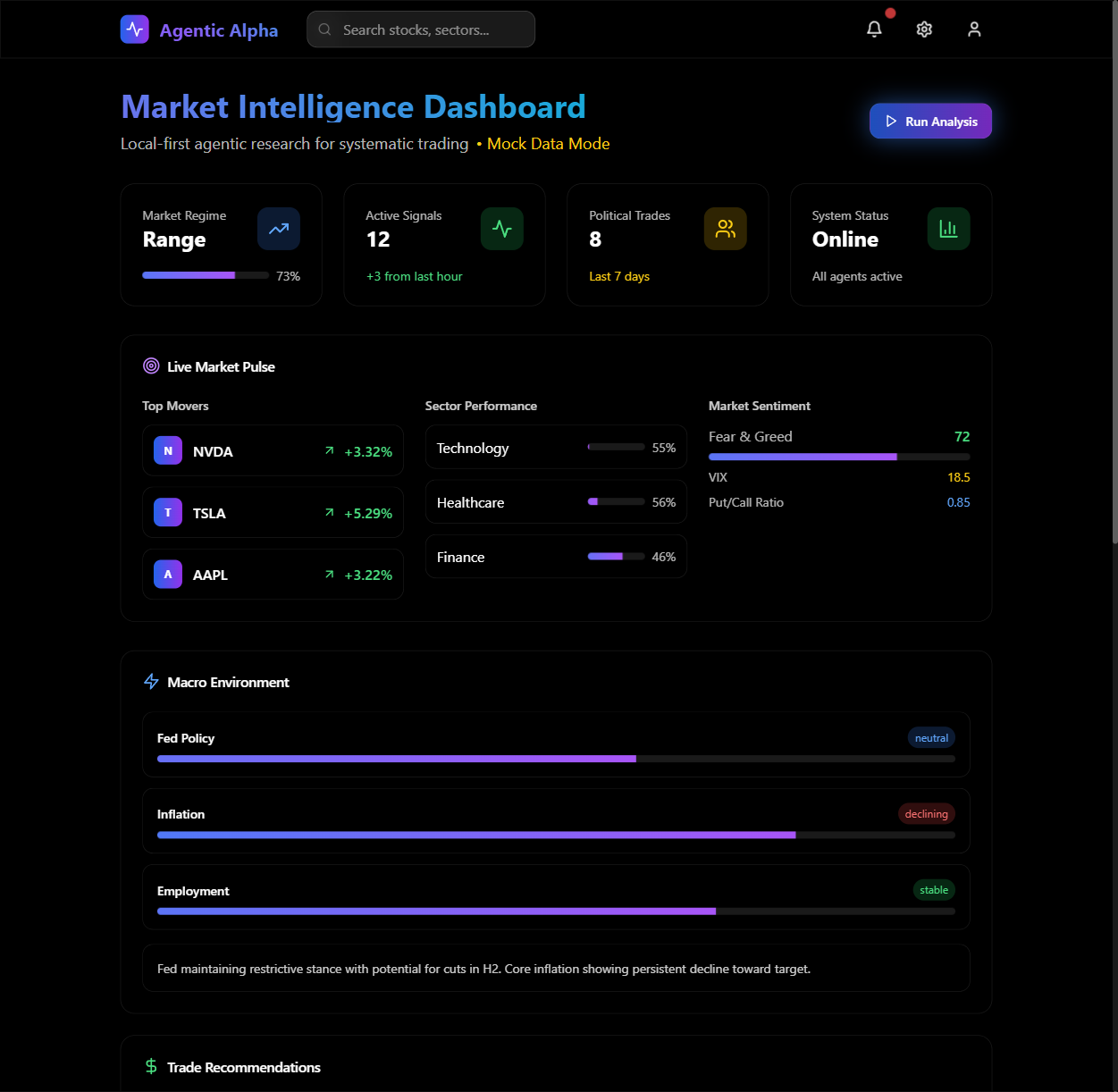Click the Put/Call Ratio value 0.85
1118x1092 pixels.
(x=959, y=502)
